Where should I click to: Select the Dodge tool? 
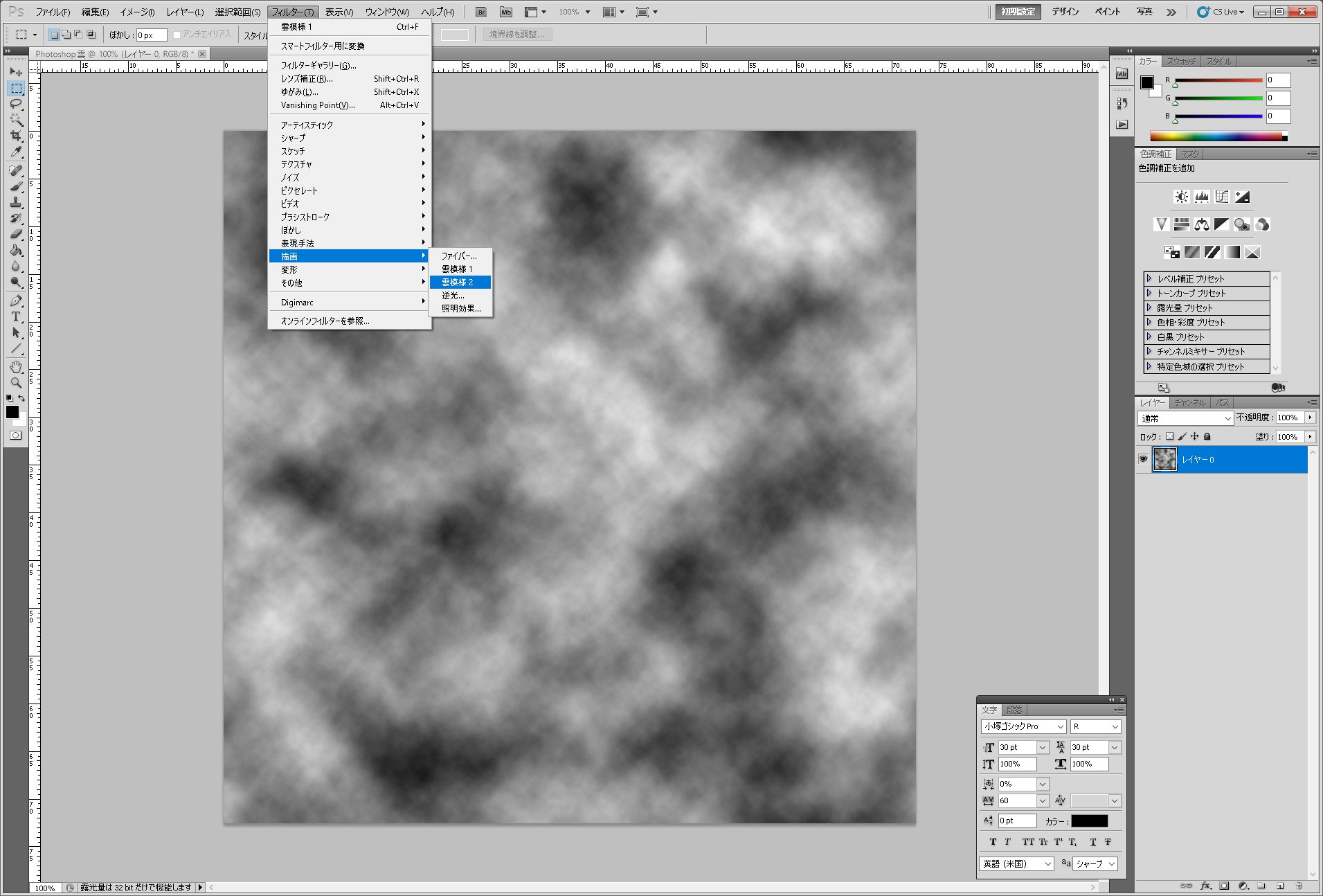[x=16, y=282]
